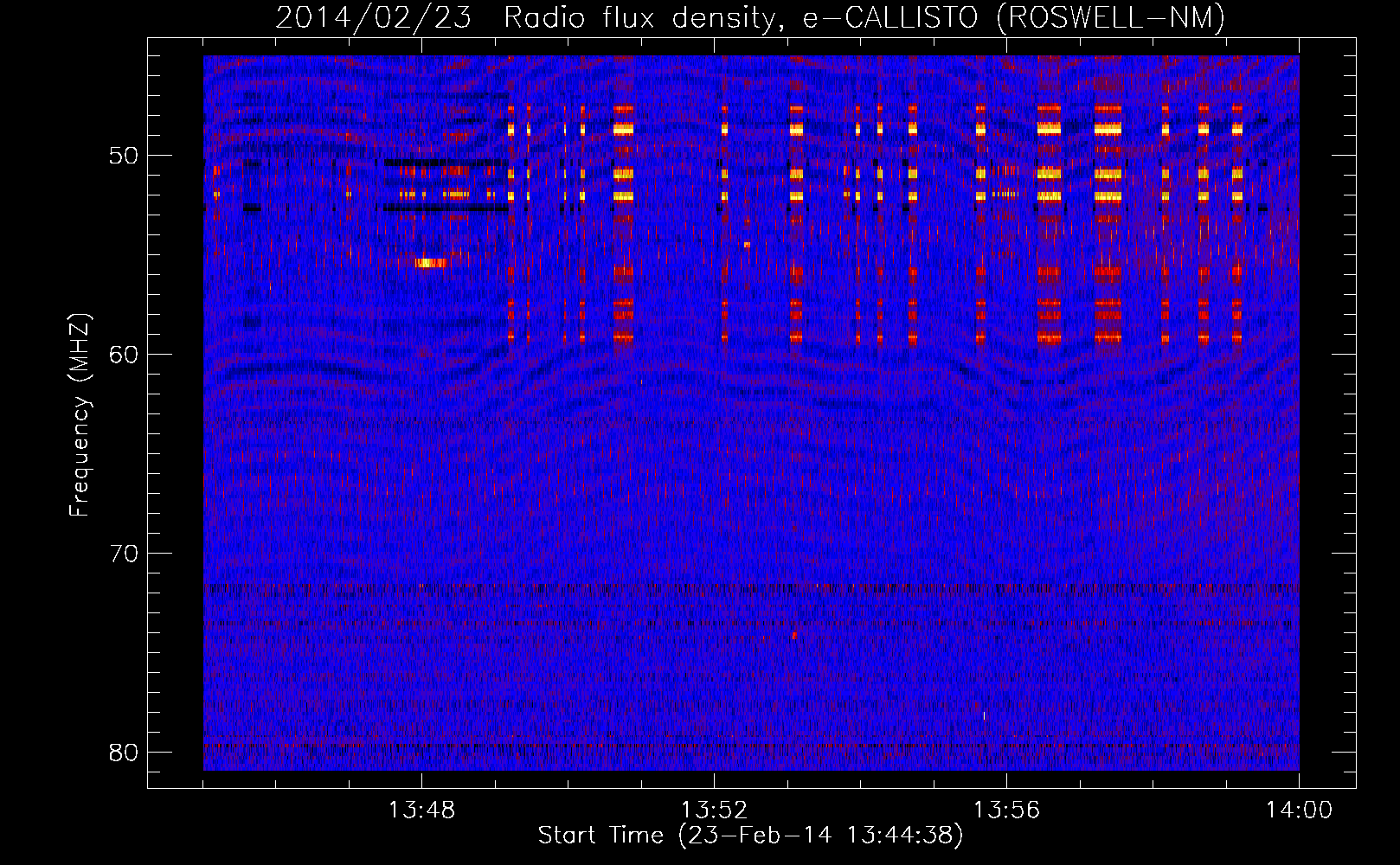The image size is (1400, 865).
Task: Click the 70 frequency tick label
Action: (x=124, y=553)
